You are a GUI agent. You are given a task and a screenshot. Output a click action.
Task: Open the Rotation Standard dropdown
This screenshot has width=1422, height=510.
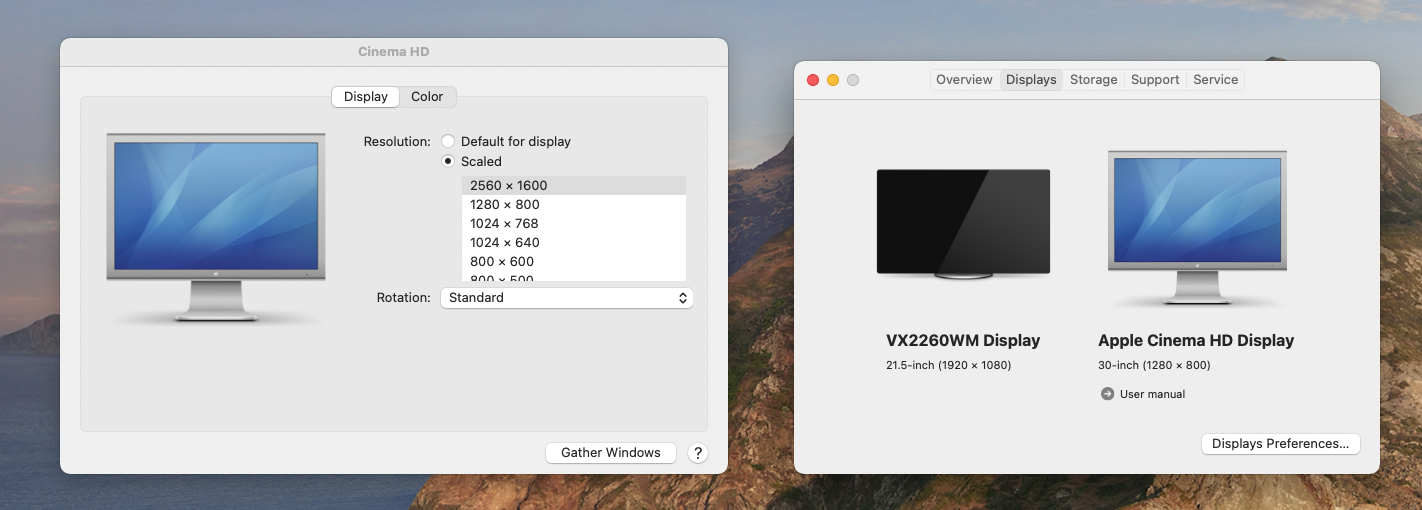566,298
